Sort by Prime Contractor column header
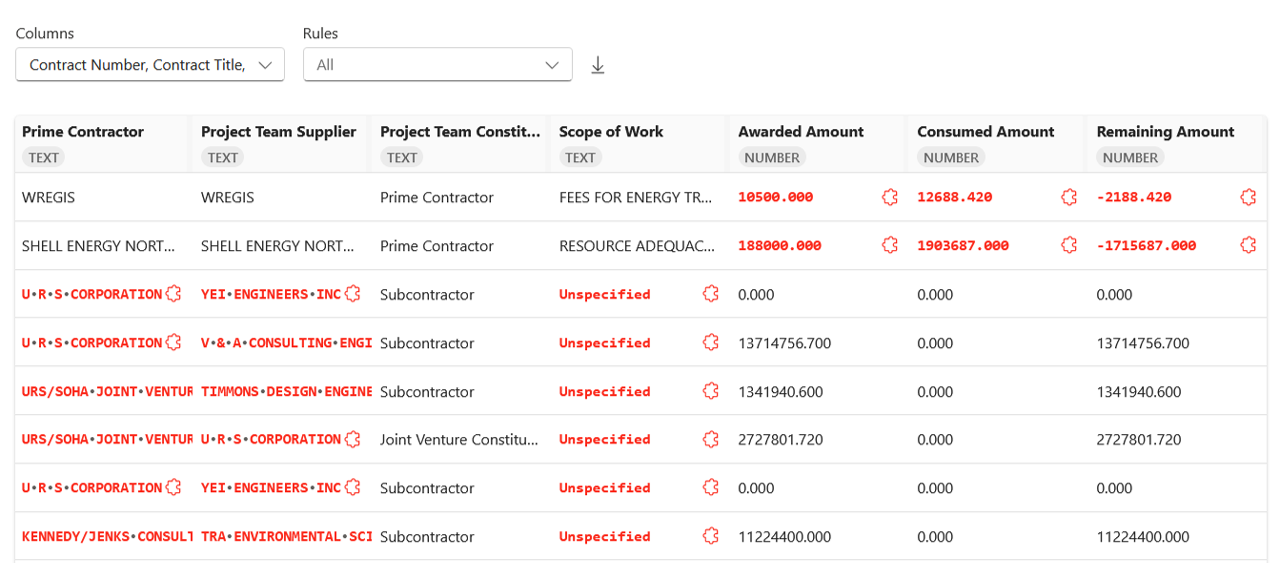Screen dimensions: 1280x563 click(83, 132)
